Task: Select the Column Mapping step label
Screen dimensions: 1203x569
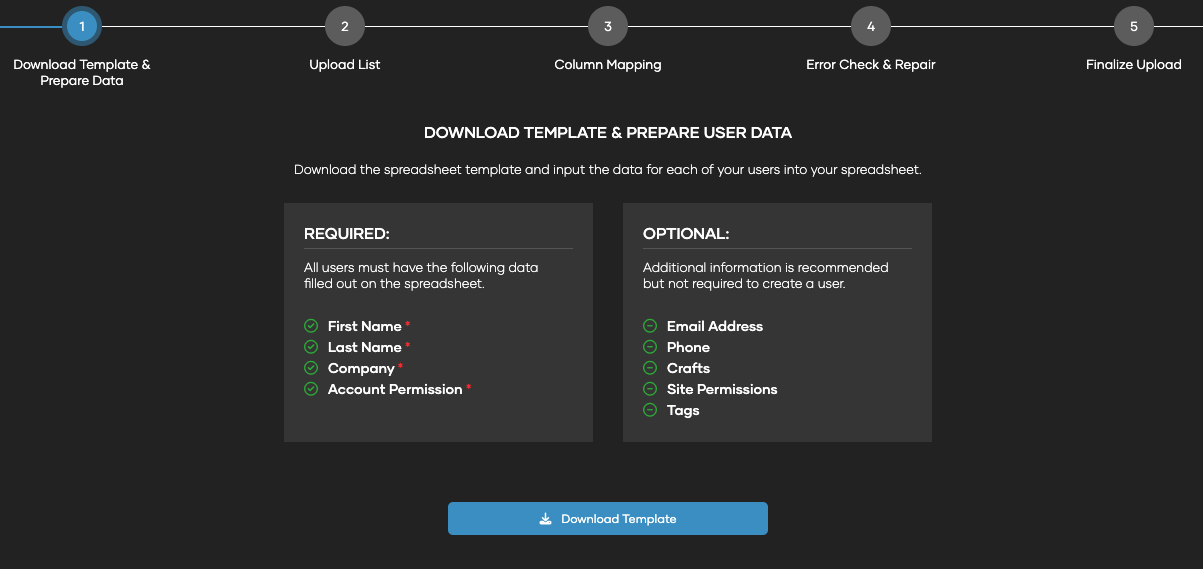Action: [608, 65]
